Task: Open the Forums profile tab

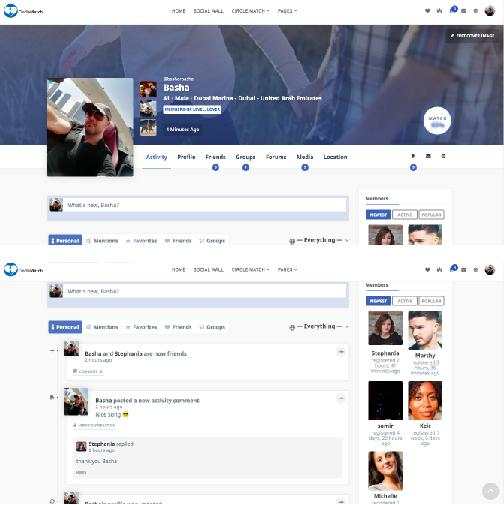Action: (276, 157)
